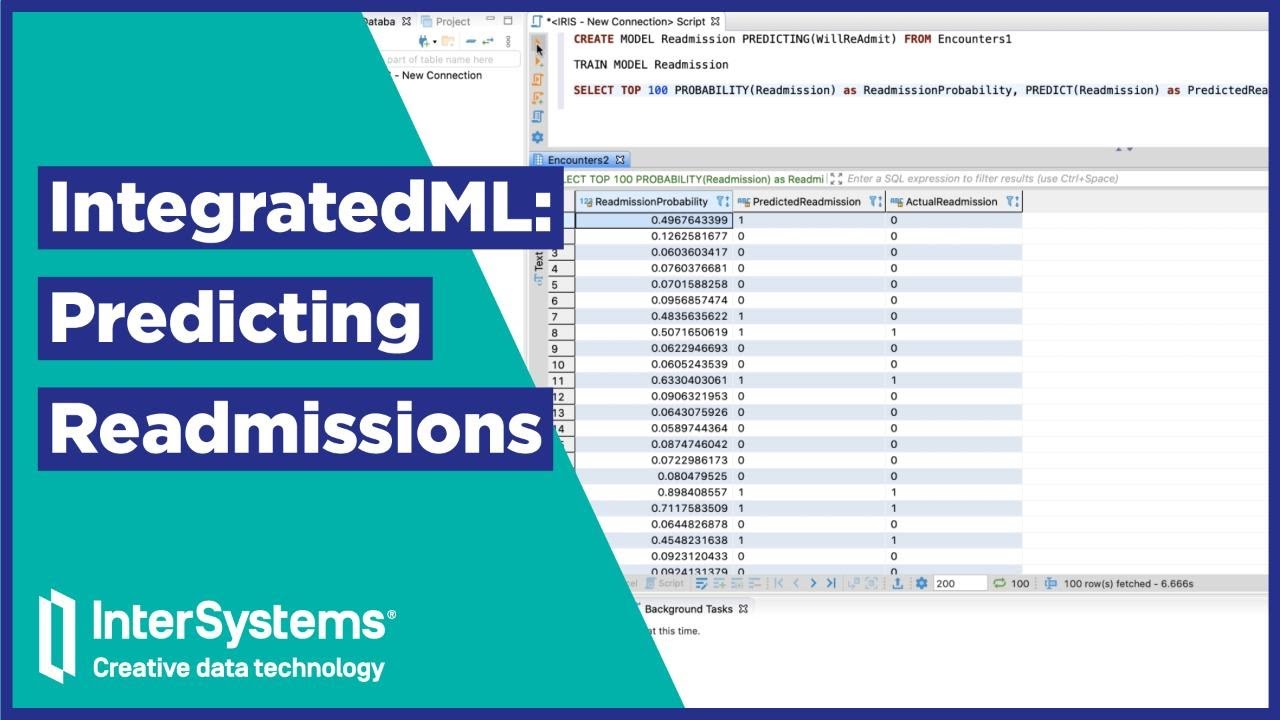Select the Database navigator tab

tap(379, 21)
